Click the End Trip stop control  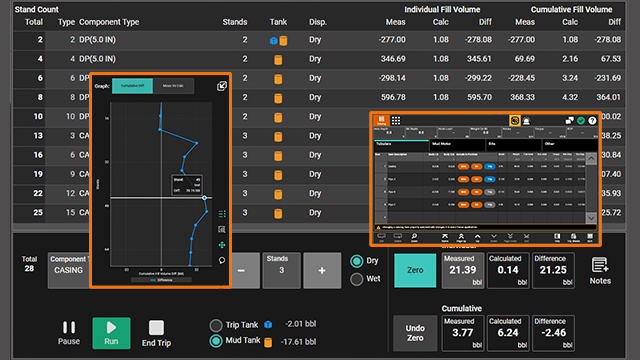156,333
